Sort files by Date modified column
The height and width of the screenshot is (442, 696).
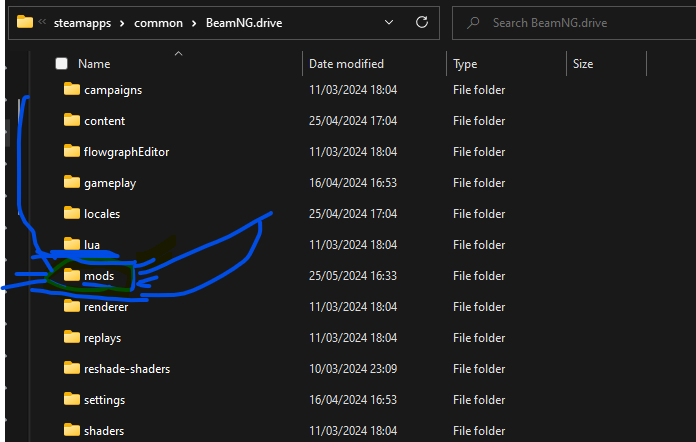[x=345, y=64]
